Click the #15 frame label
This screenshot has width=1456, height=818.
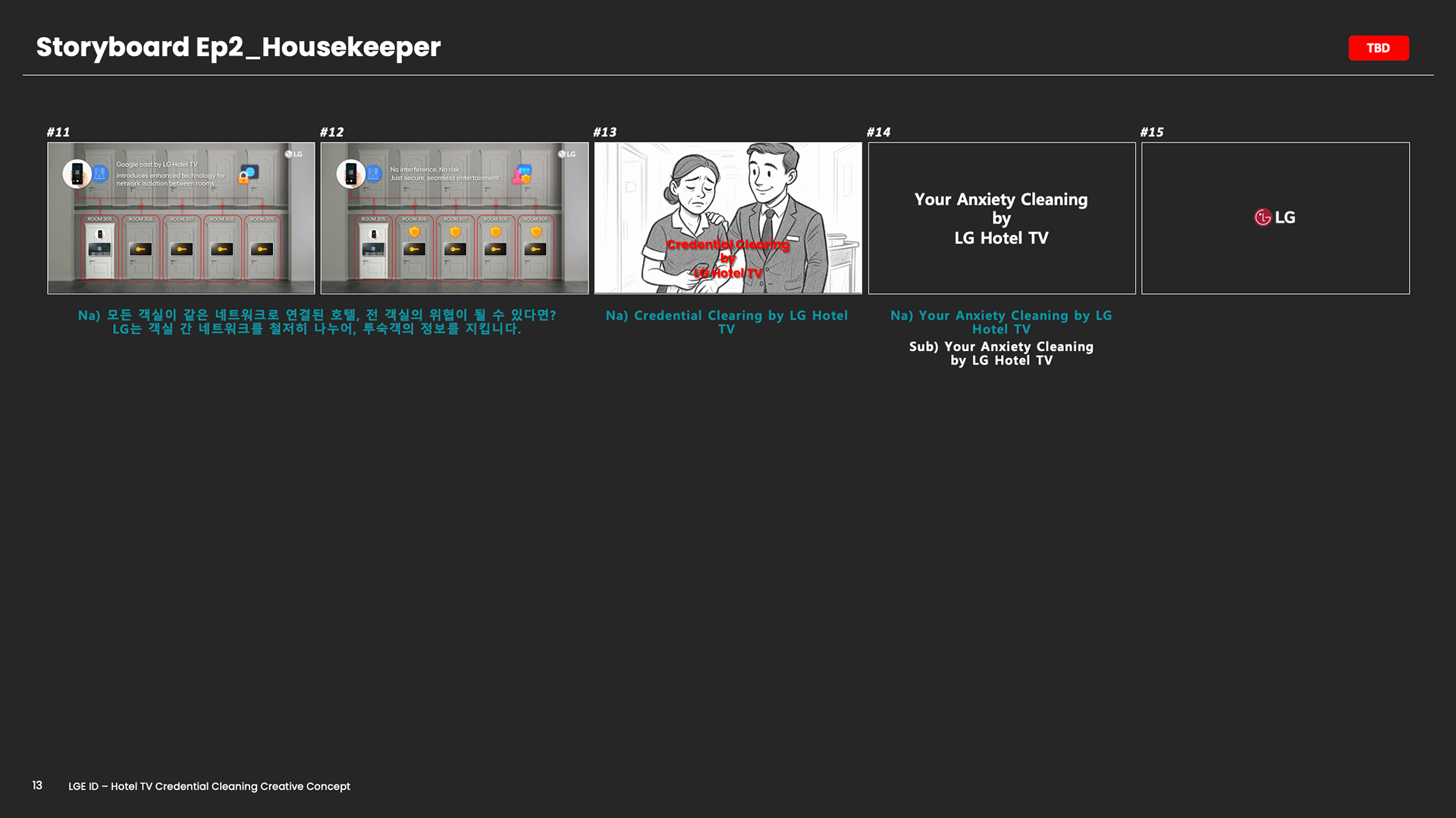1152,132
